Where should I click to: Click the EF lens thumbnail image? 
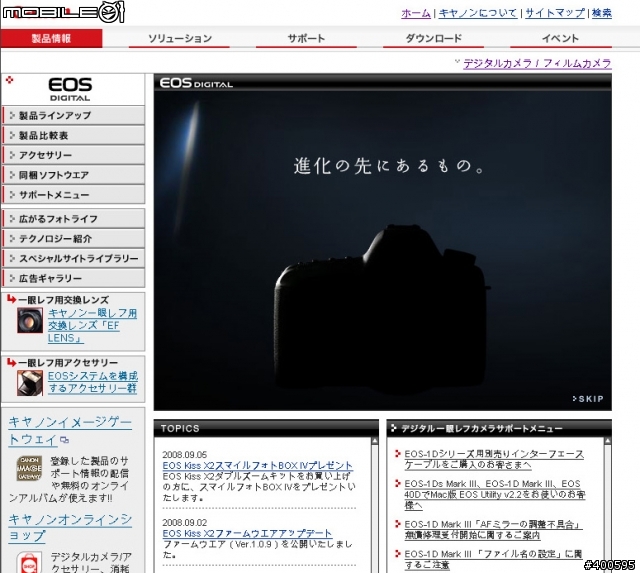(x=30, y=320)
